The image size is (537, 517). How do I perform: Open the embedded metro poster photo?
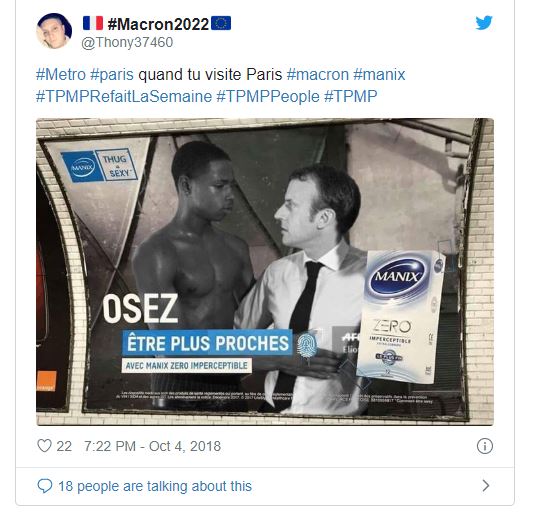[x=265, y=272]
